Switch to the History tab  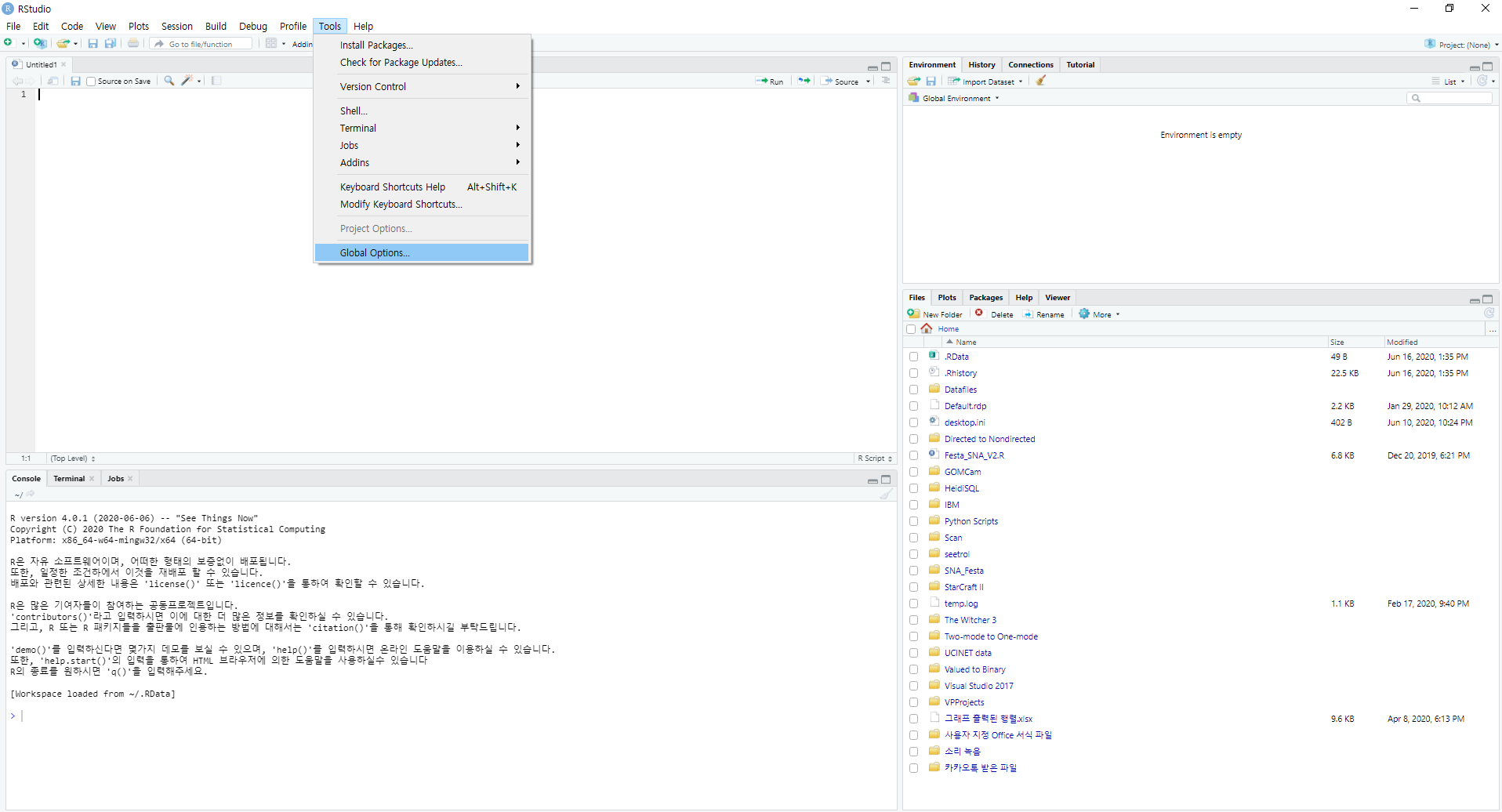pyautogui.click(x=981, y=65)
